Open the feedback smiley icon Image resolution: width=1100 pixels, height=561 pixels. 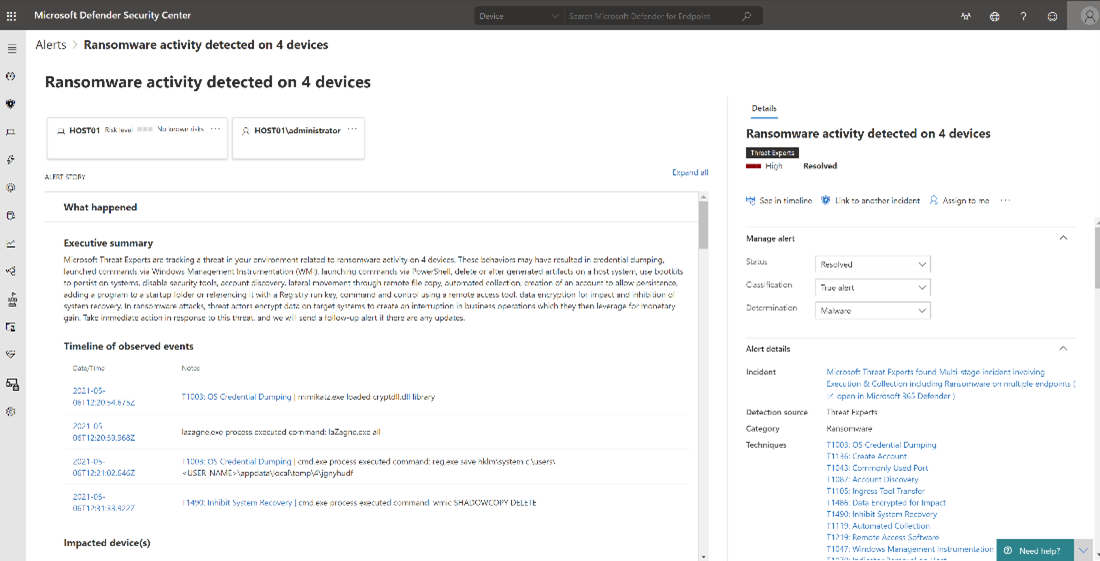(1052, 16)
